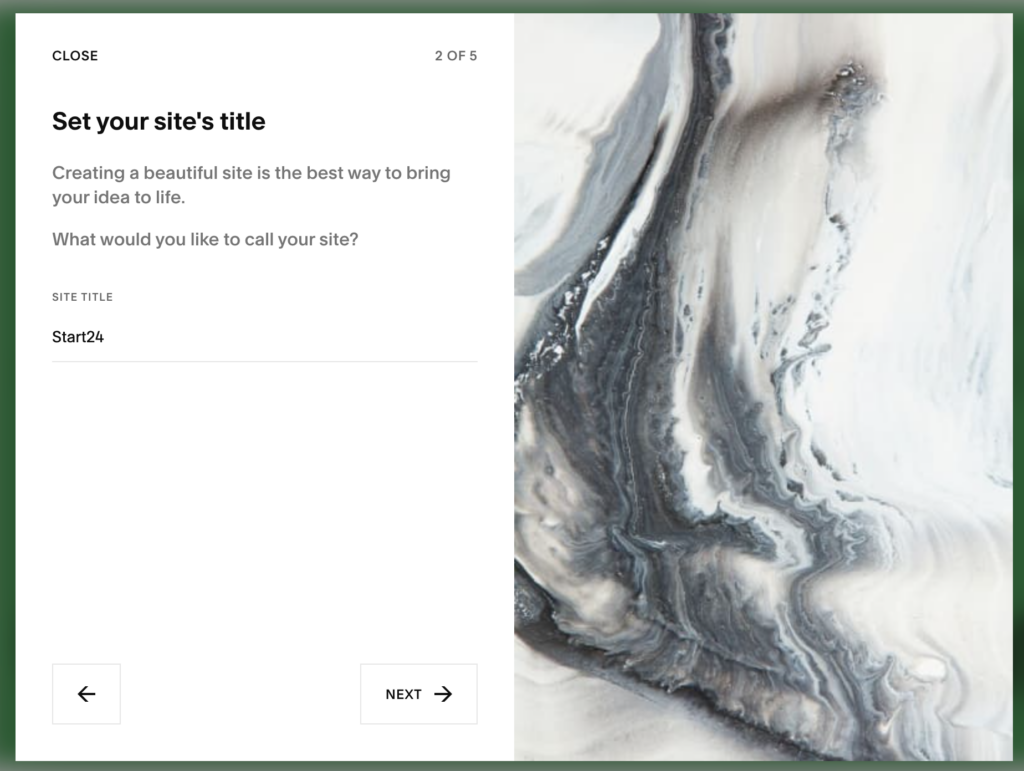Click the SITE TITLE field label

pos(82,297)
